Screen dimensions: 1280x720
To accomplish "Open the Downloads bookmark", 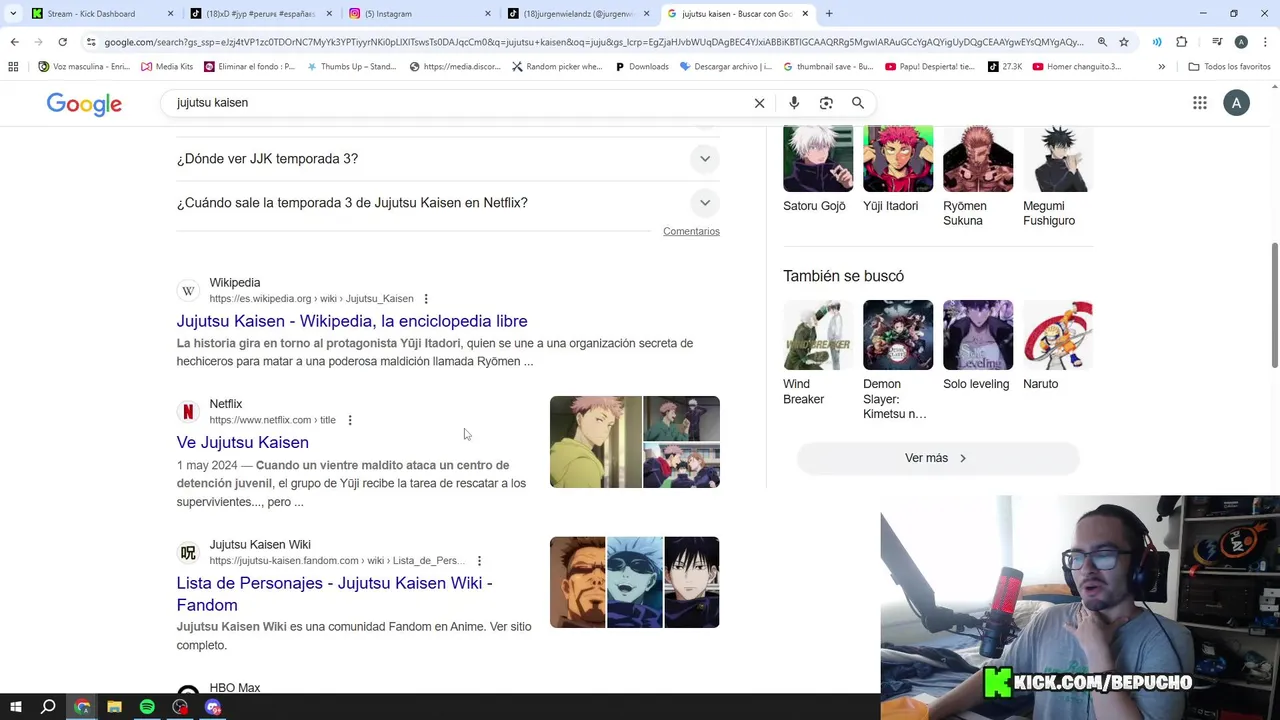I will coord(642,67).
